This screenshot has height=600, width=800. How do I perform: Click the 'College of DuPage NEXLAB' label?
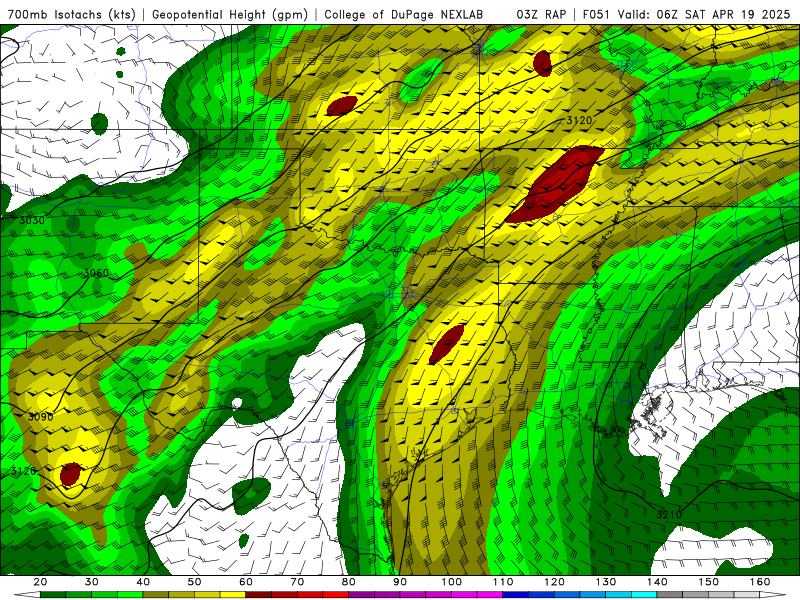(x=404, y=14)
